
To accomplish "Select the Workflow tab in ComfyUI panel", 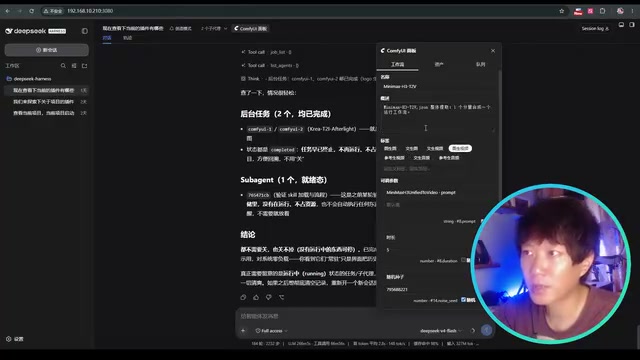I will tap(398, 64).
